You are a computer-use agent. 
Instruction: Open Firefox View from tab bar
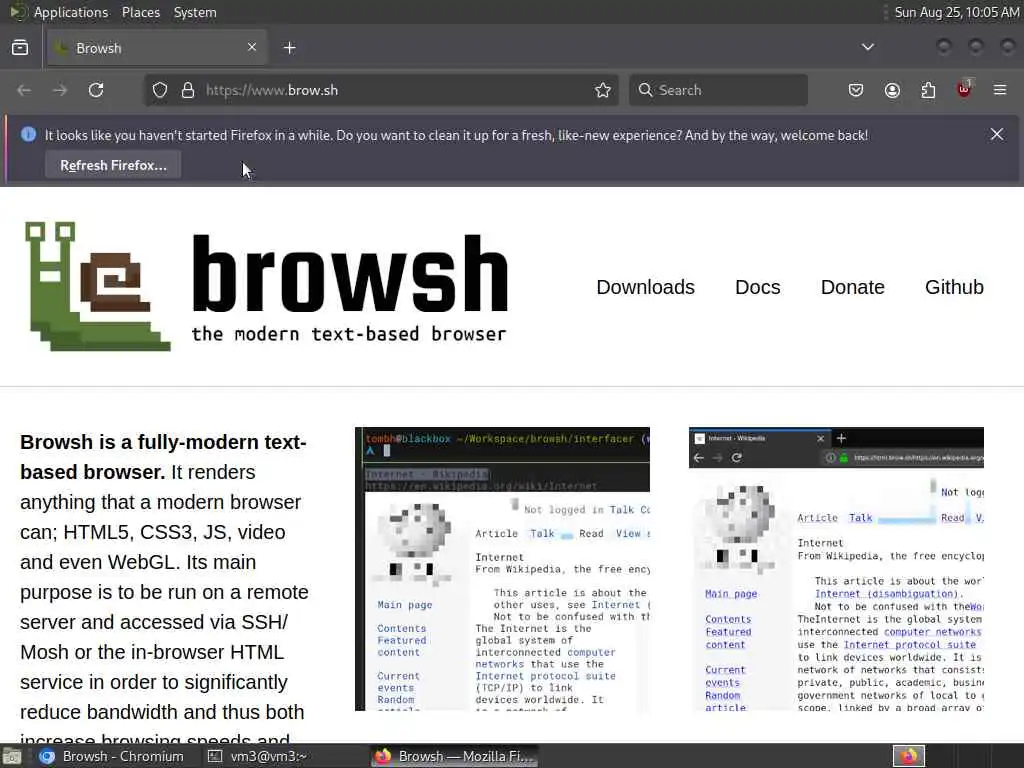(x=20, y=48)
